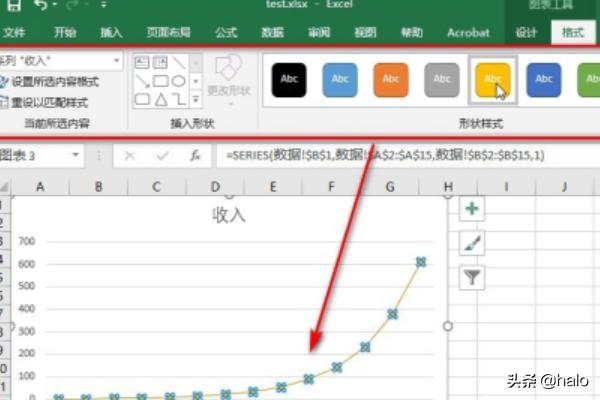Image resolution: width=600 pixels, height=400 pixels.
Task: Expand the full shapes gallery
Action: coord(196,100)
